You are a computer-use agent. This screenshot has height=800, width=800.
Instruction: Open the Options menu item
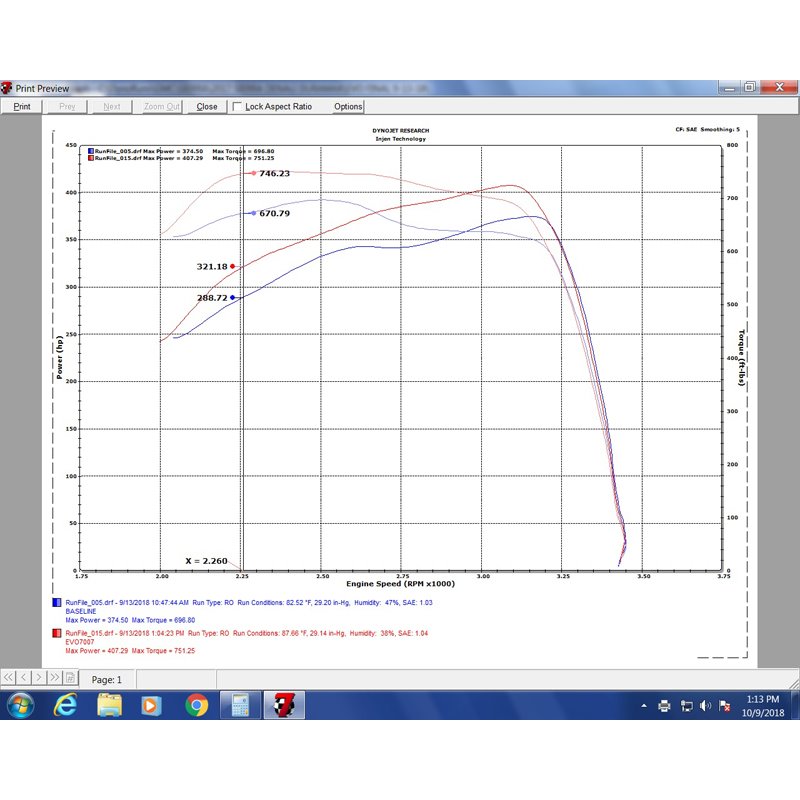coord(348,107)
